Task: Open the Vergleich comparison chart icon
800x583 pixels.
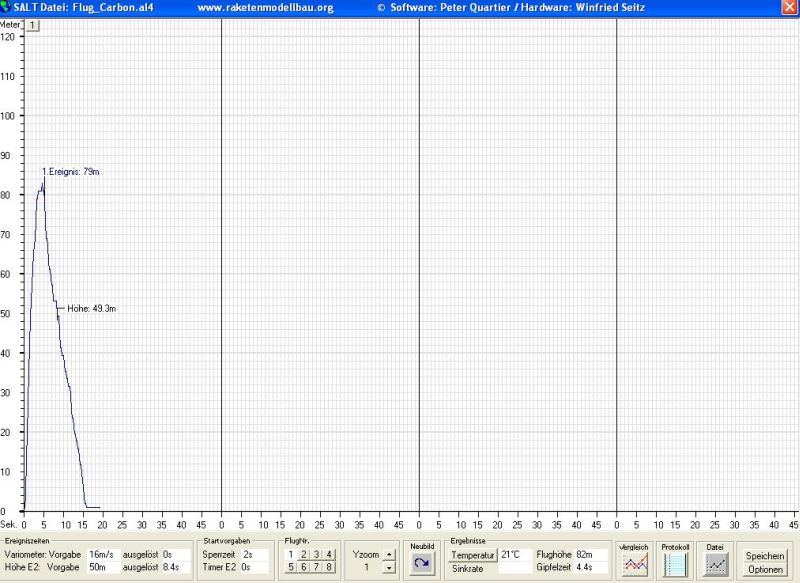Action: (x=634, y=564)
